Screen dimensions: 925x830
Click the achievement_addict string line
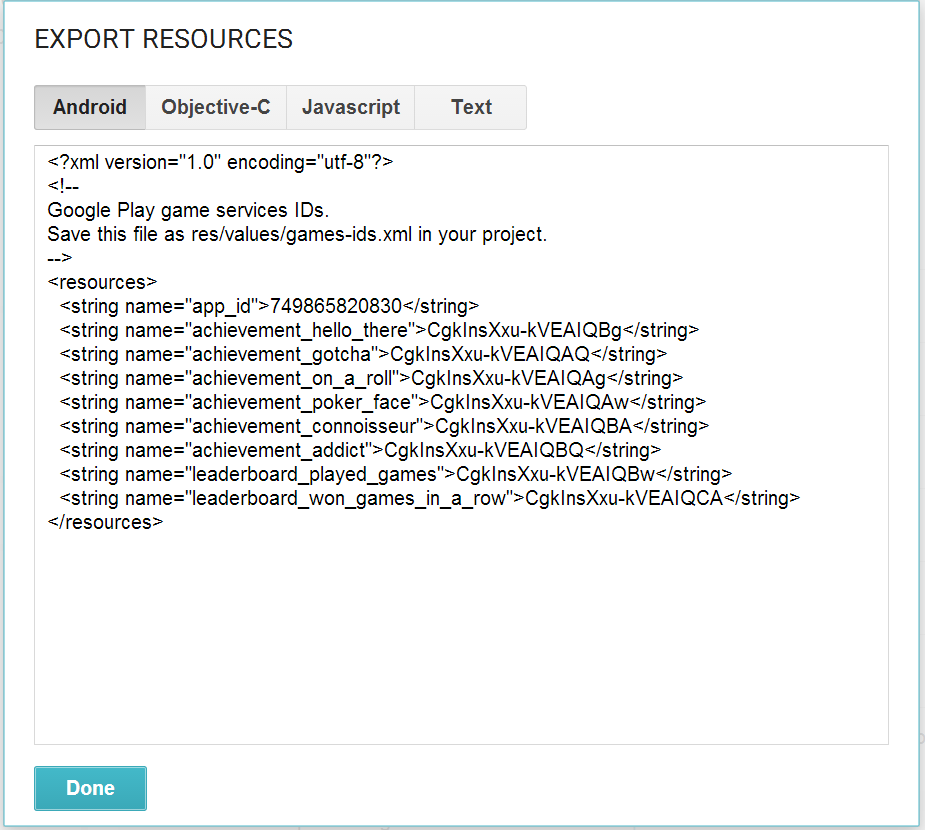360,451
